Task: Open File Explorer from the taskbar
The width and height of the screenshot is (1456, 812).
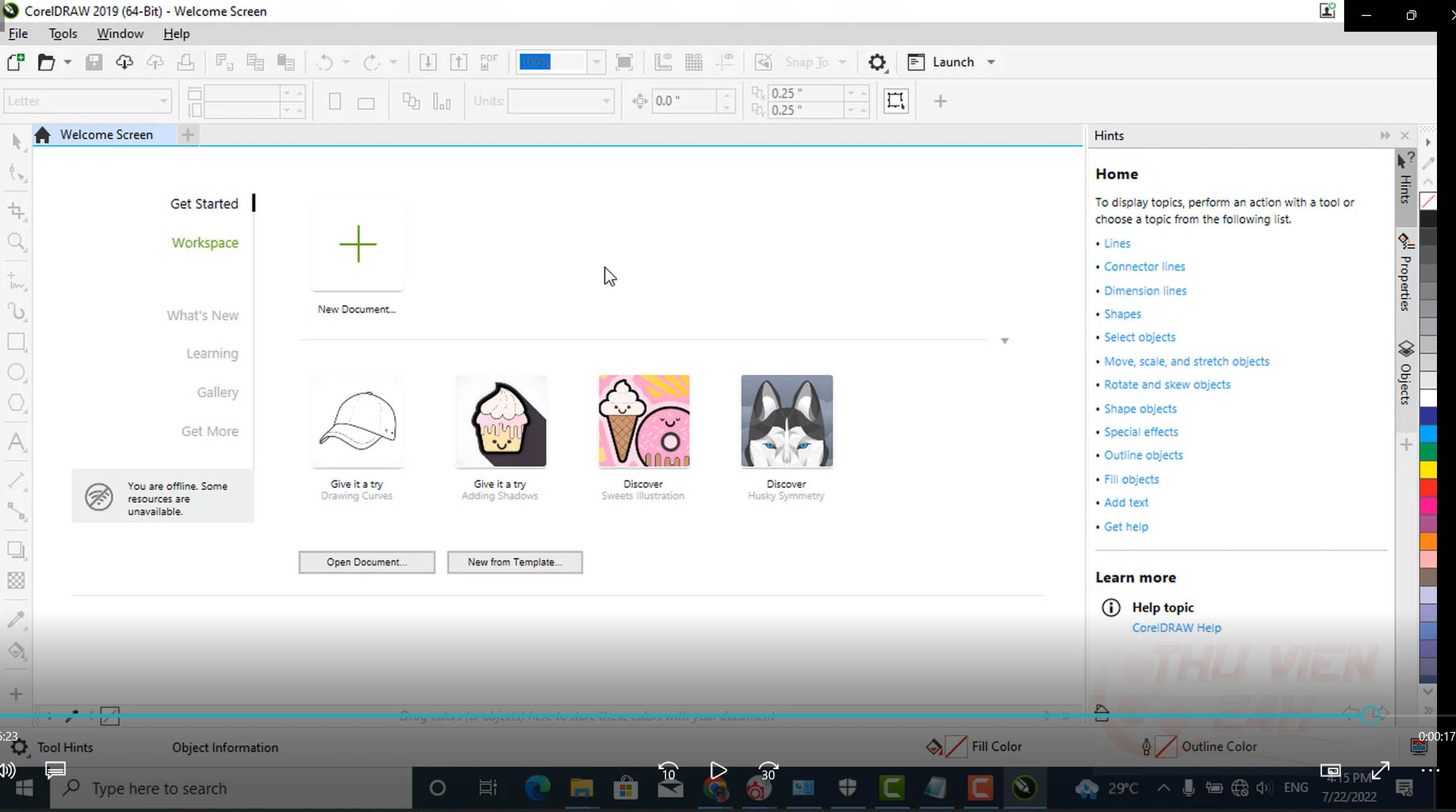Action: point(581,788)
